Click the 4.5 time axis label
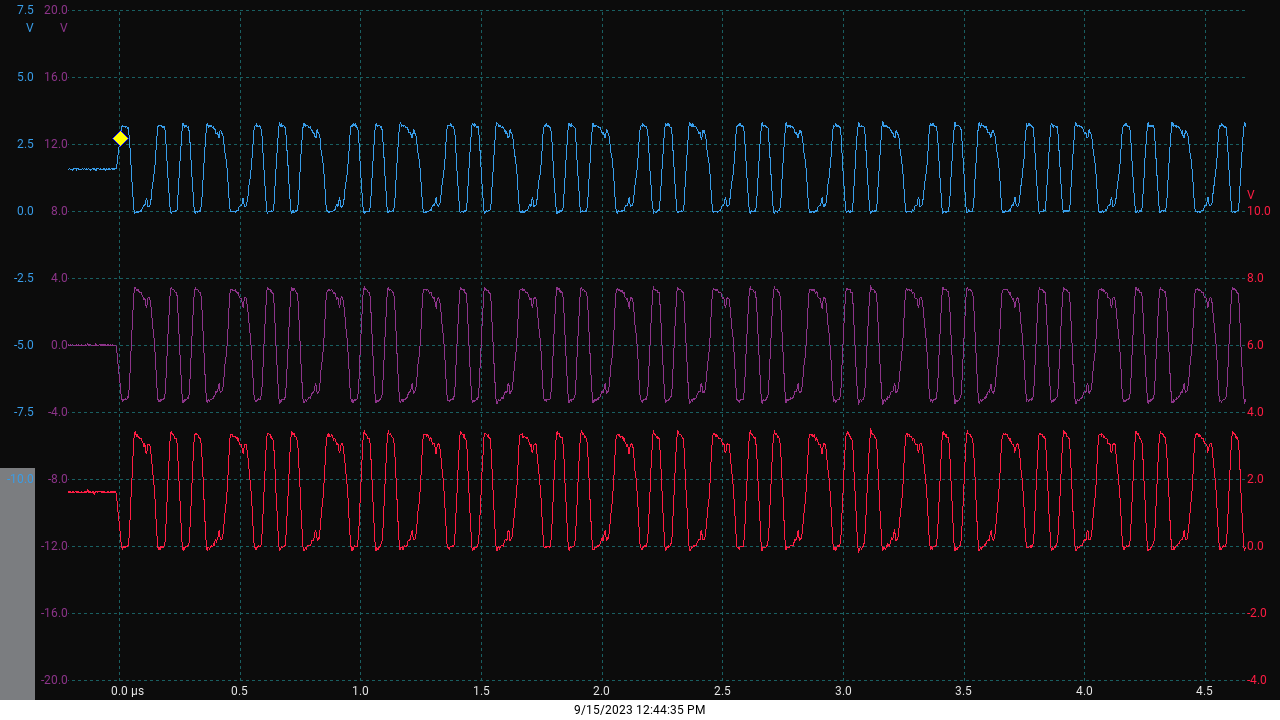This screenshot has width=1280, height=720. [1205, 691]
